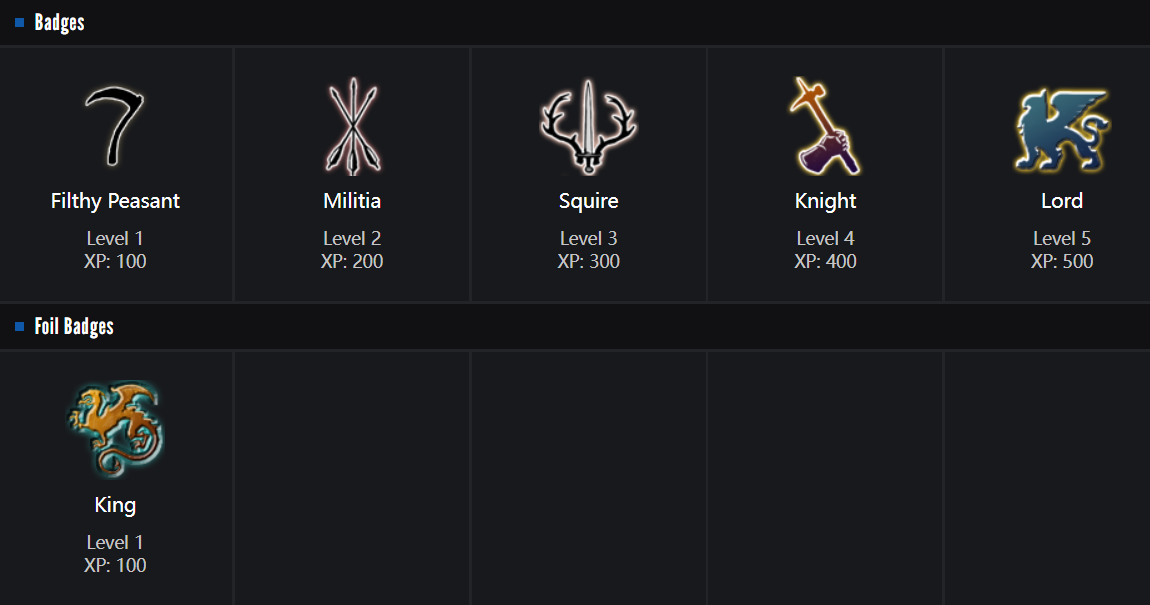Click the blue square beside Badges heading

point(19,23)
